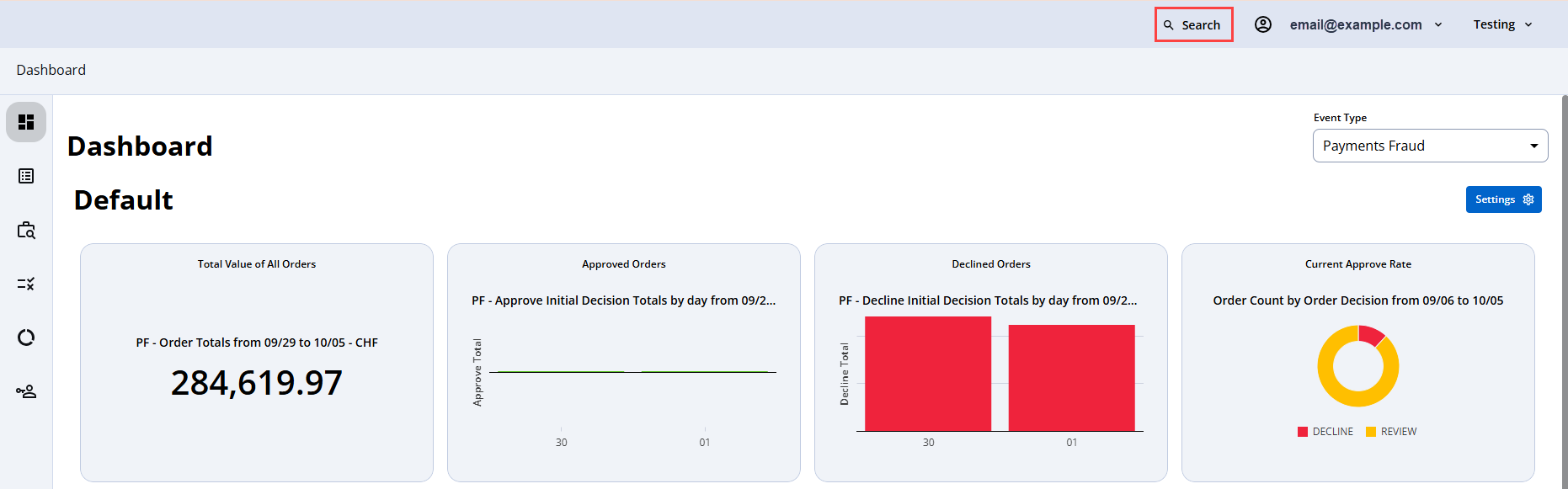This screenshot has height=489, width=1568.
Task: Click the Declined Orders card title
Action: (991, 264)
